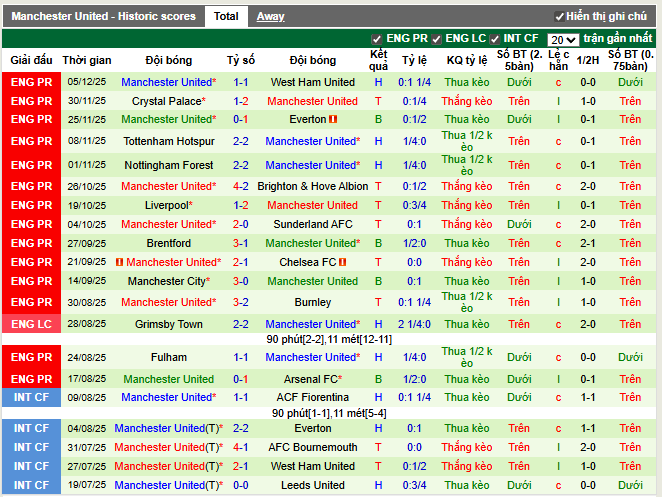The image size is (662, 497).
Task: Click the Kết quả column header
Action: [378, 60]
